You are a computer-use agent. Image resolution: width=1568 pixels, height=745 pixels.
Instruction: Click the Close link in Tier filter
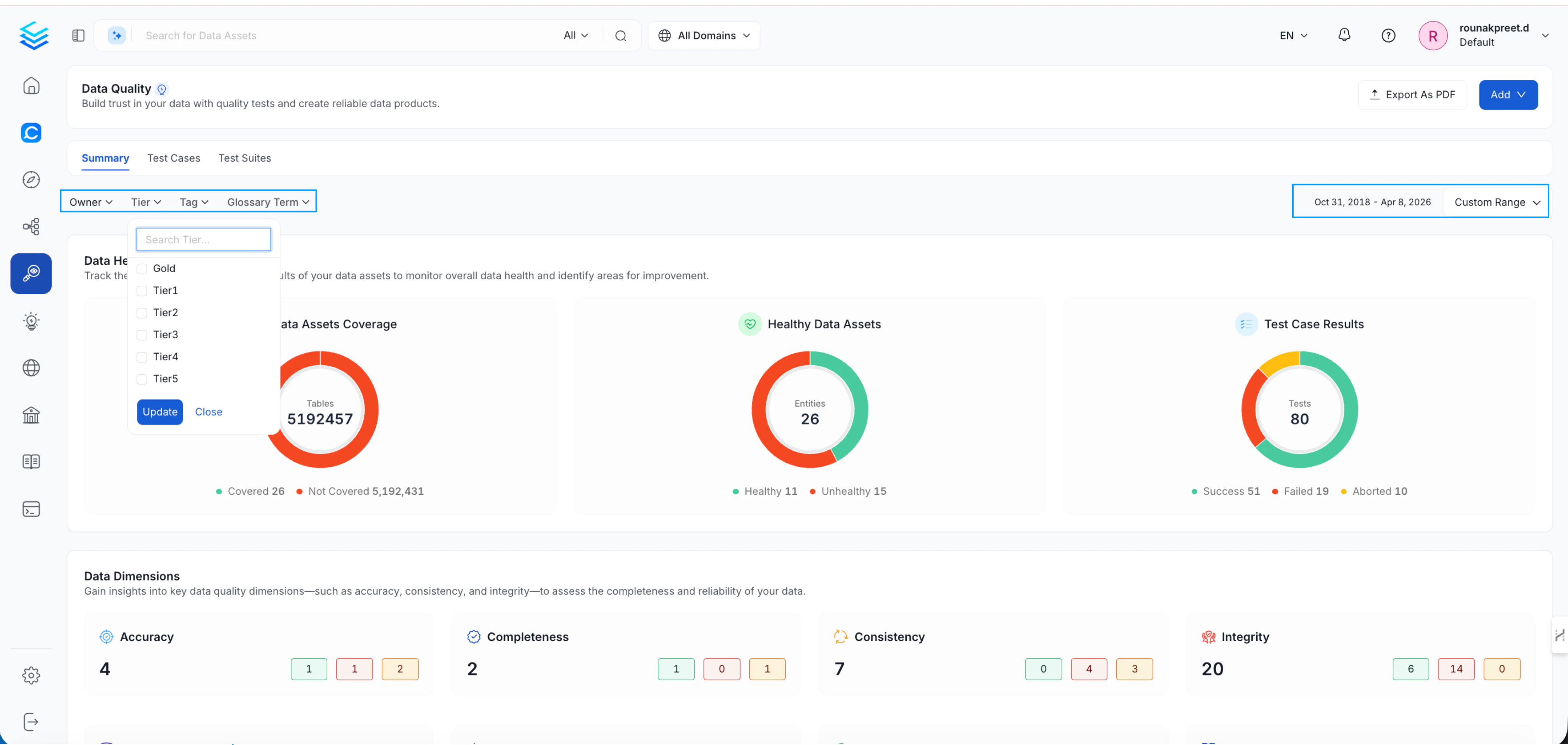[208, 412]
